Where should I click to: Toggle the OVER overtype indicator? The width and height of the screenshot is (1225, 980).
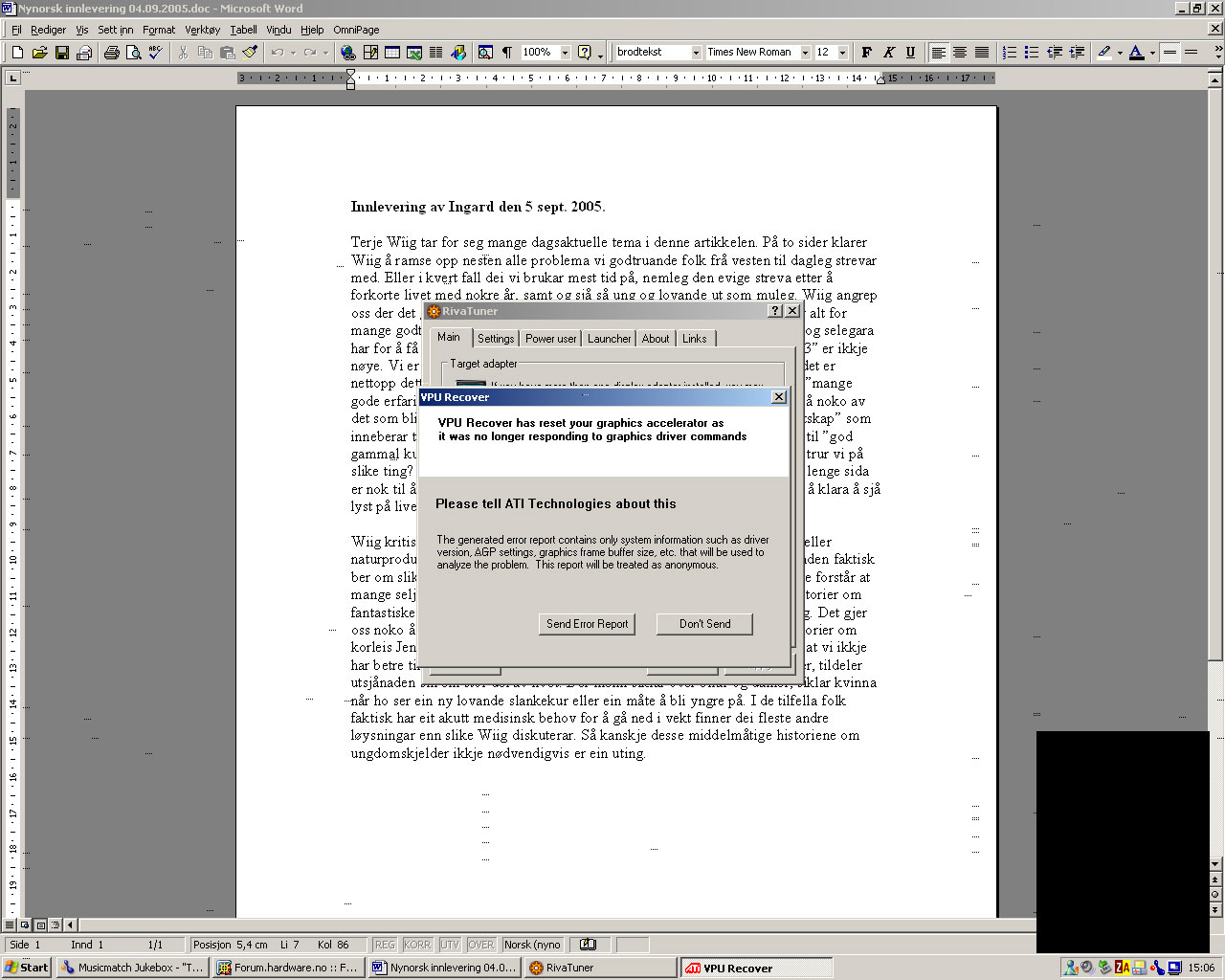click(480, 945)
